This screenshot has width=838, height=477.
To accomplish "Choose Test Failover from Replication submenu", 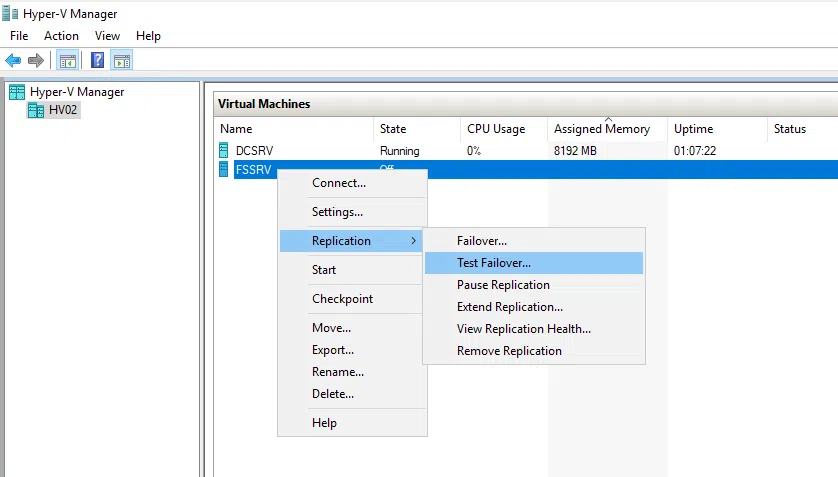I will [x=494, y=263].
